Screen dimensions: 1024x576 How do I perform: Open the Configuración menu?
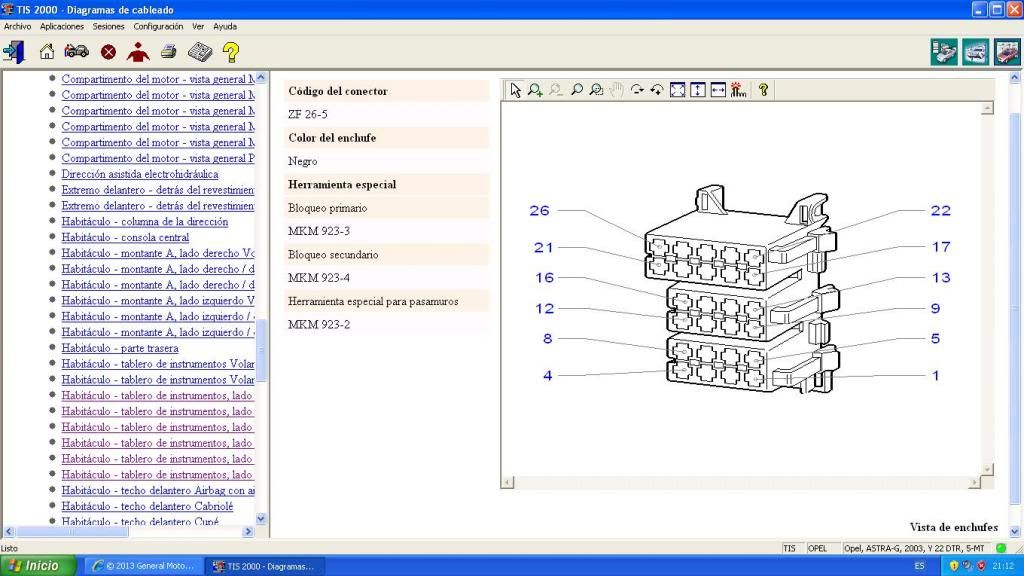[x=158, y=27]
